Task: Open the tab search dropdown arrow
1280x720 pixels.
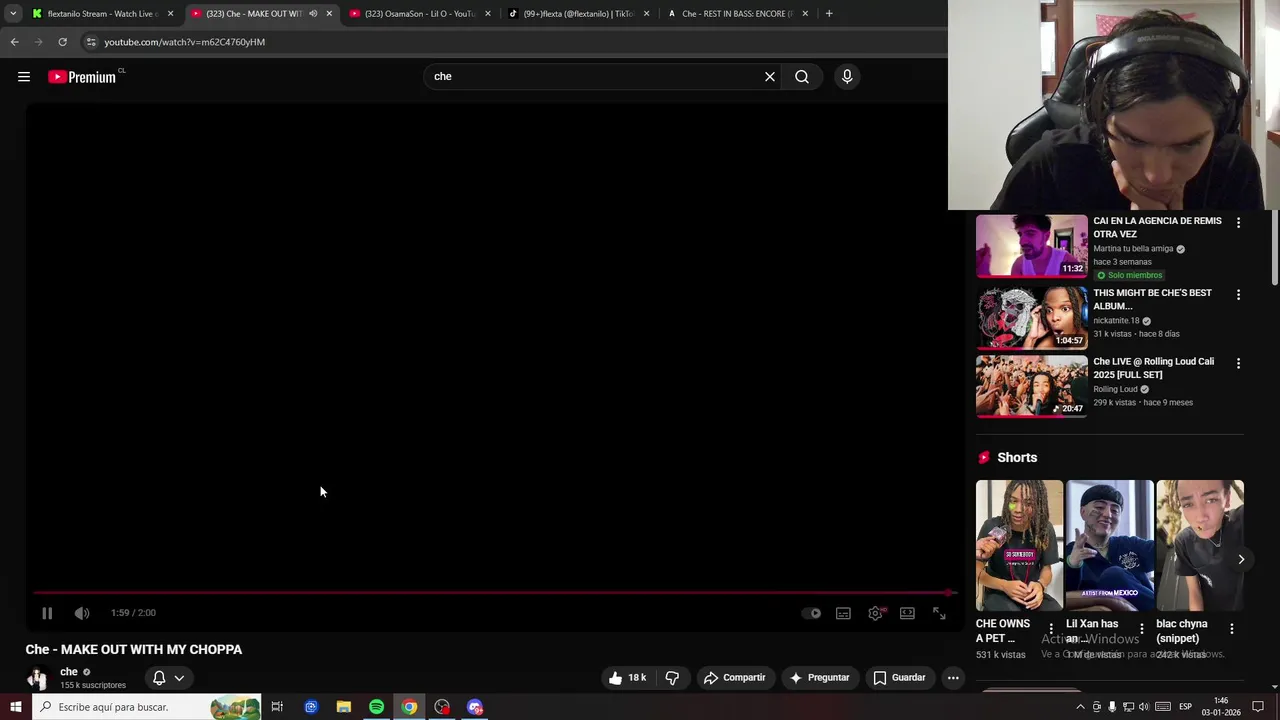Action: [13, 14]
